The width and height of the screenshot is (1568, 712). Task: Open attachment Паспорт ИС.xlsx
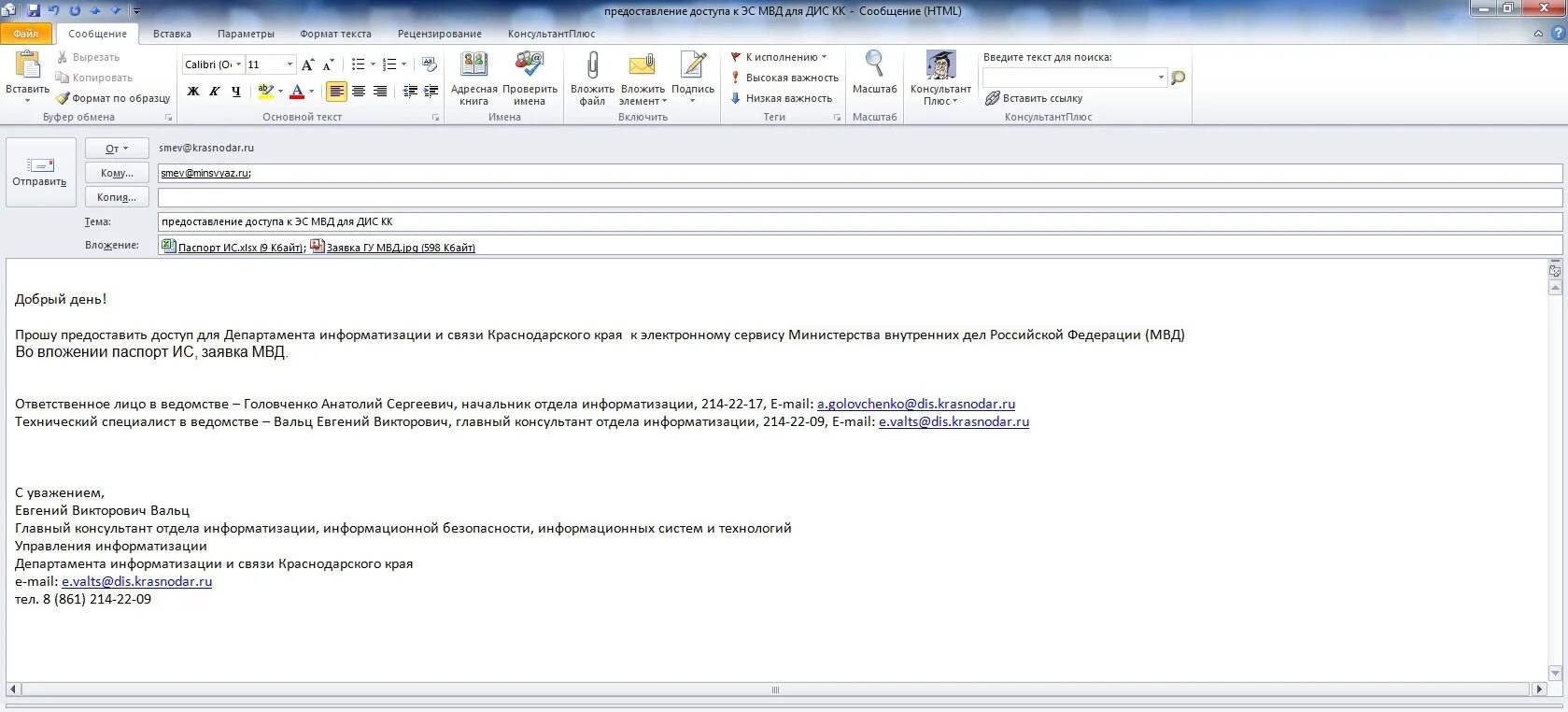(233, 247)
